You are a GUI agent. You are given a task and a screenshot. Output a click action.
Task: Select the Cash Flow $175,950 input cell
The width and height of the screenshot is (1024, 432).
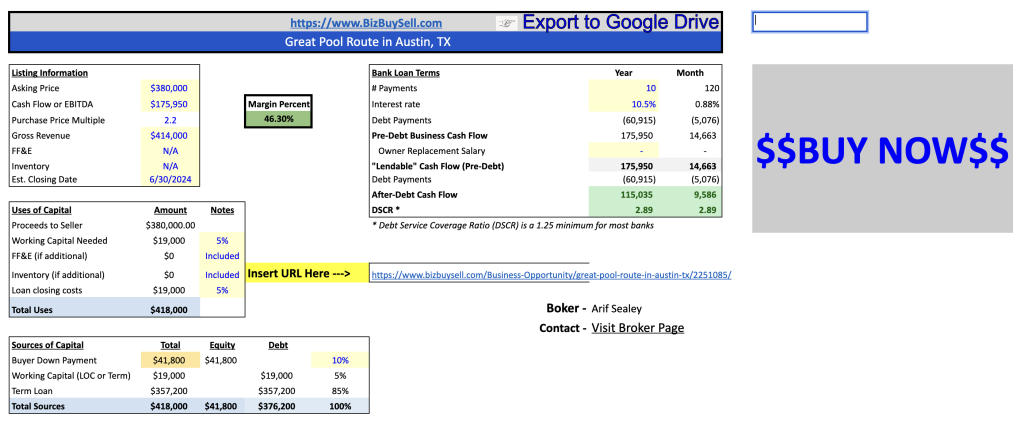point(170,104)
